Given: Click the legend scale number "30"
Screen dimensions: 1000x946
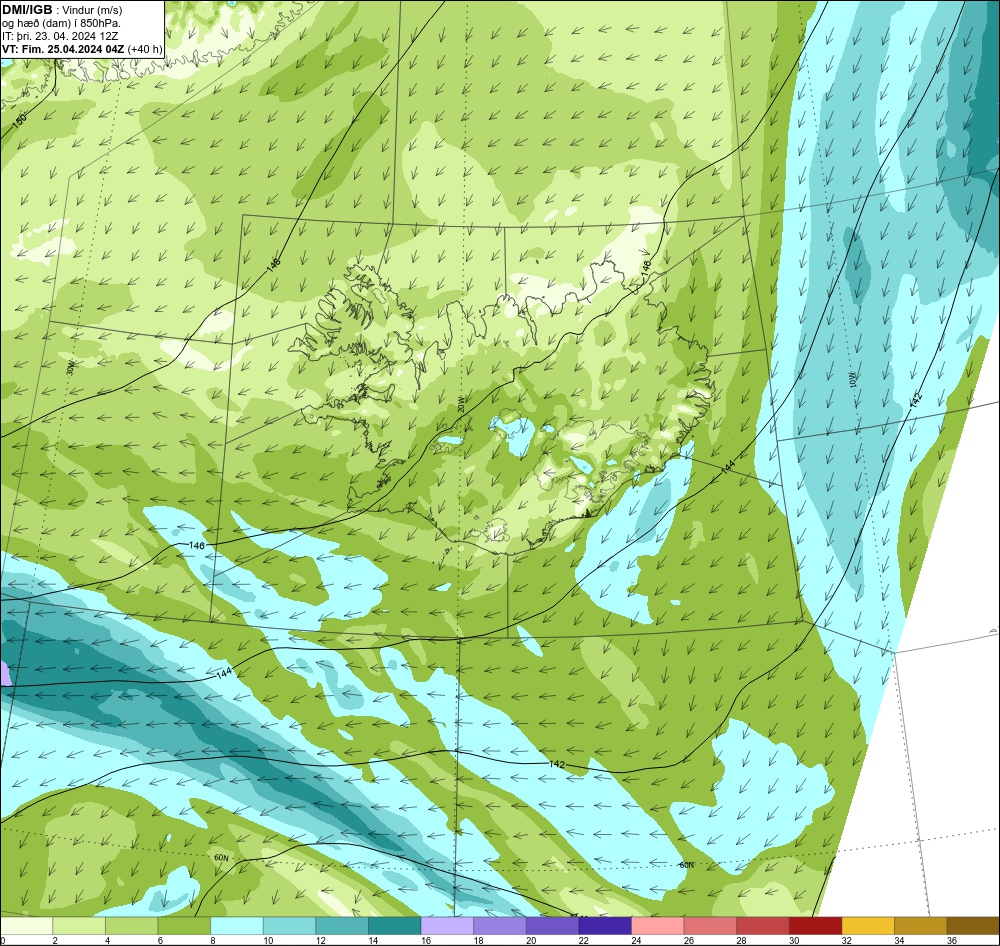Looking at the screenshot, I should pos(794,940).
